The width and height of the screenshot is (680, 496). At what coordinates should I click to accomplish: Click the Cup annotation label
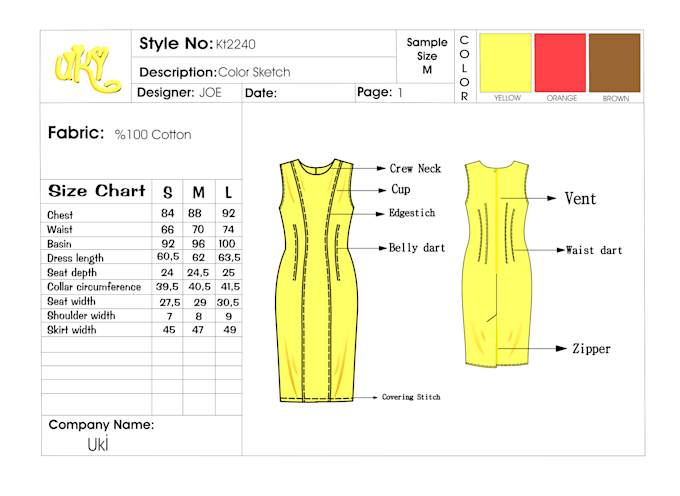(401, 189)
